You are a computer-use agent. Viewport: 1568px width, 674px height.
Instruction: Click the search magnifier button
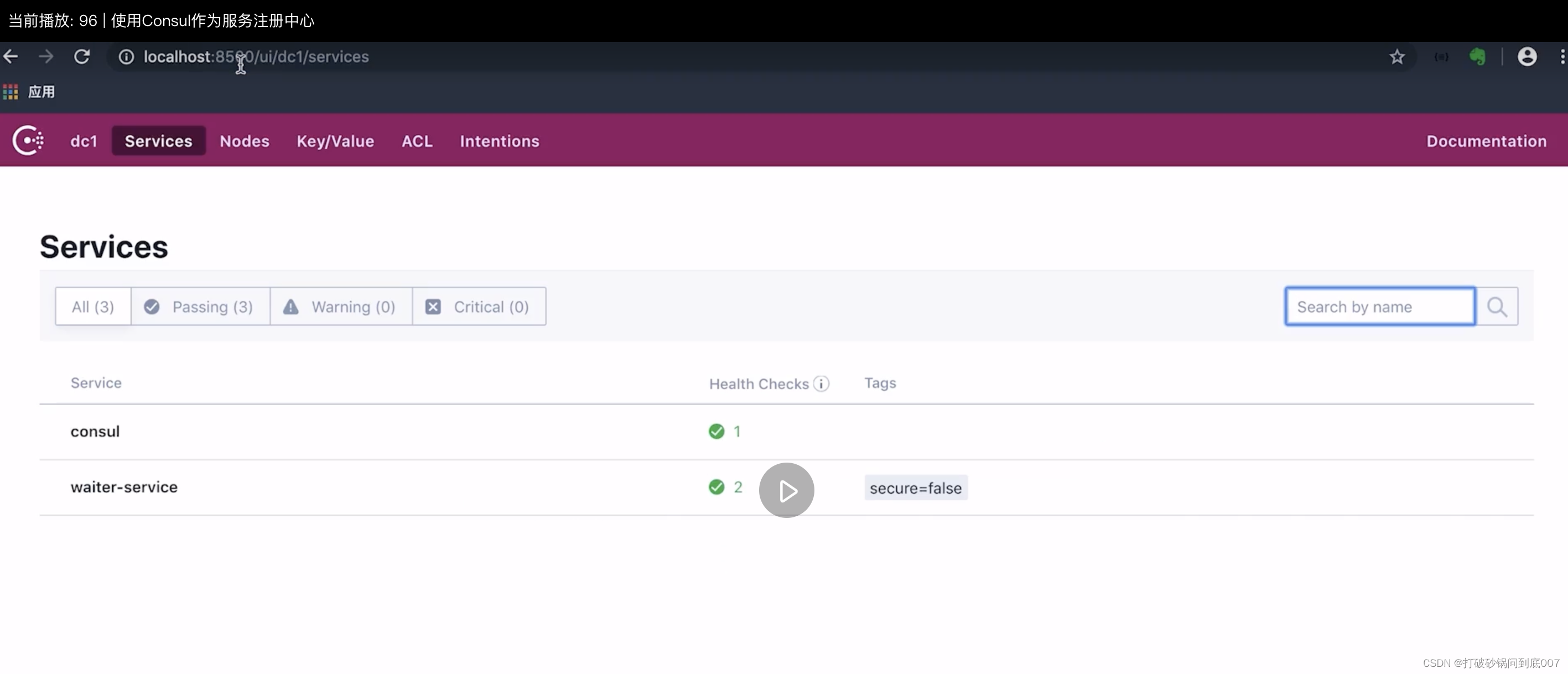[1497, 306]
